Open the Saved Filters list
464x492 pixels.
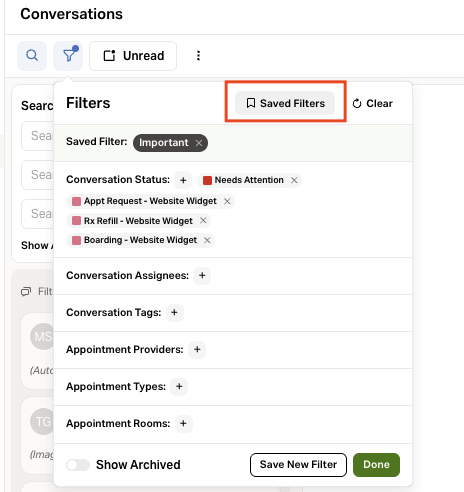285,103
